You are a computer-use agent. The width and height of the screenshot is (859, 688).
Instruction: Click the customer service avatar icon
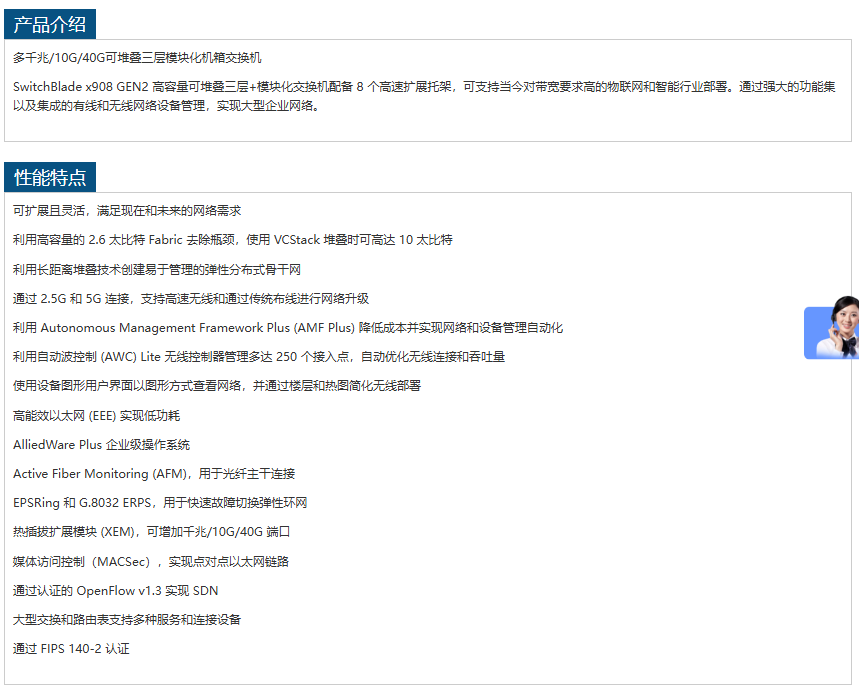tap(833, 329)
